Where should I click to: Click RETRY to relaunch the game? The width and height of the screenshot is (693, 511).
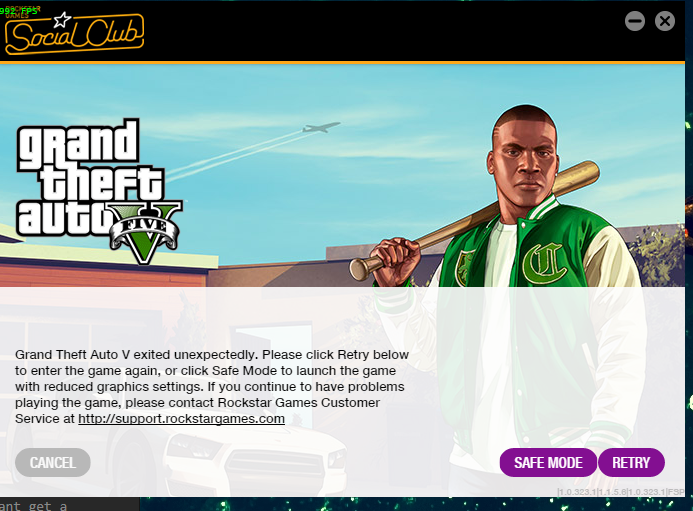pyautogui.click(x=631, y=462)
